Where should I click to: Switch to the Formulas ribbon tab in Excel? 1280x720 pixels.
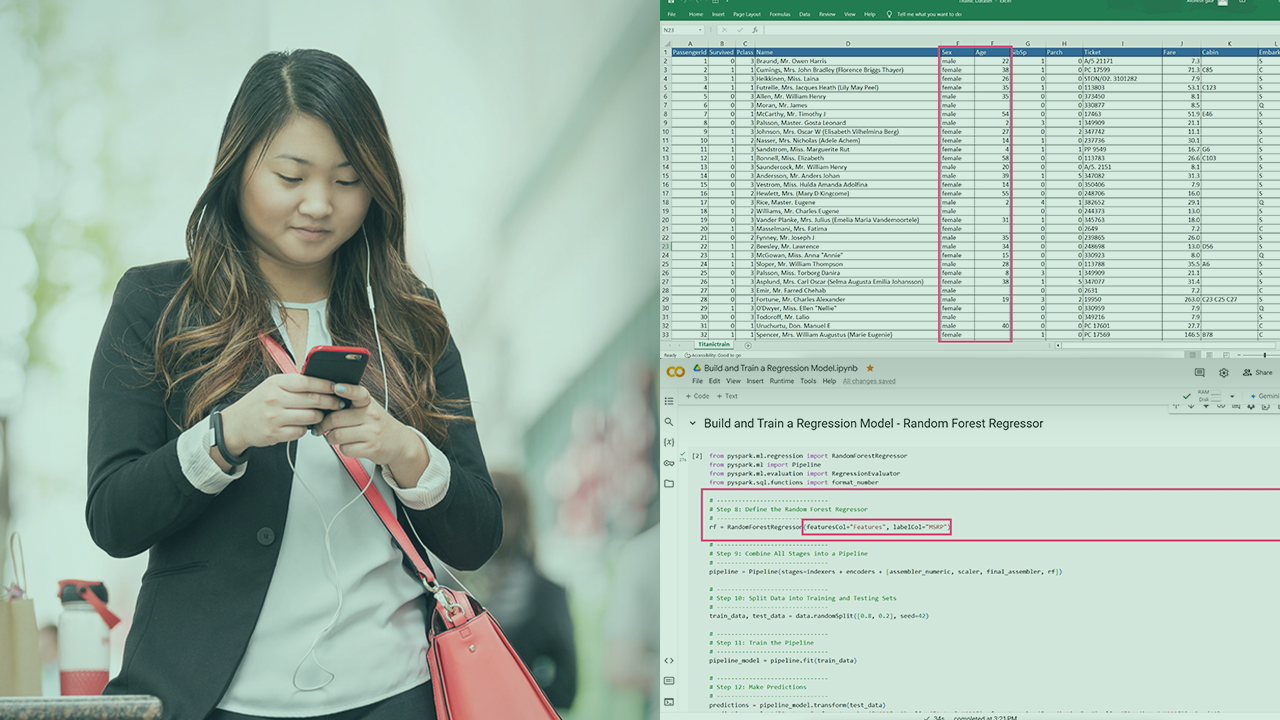(779, 15)
